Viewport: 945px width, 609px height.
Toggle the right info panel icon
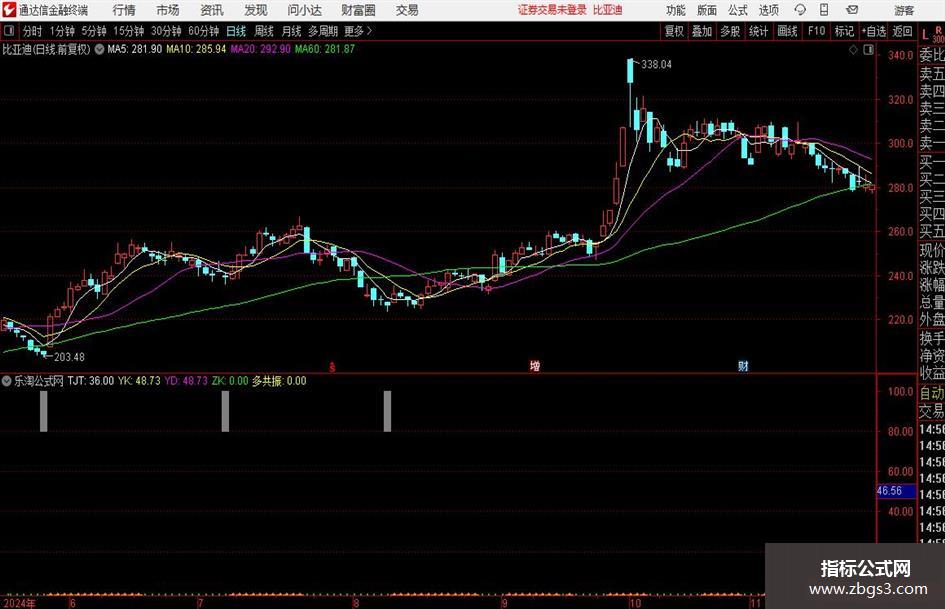coord(868,50)
